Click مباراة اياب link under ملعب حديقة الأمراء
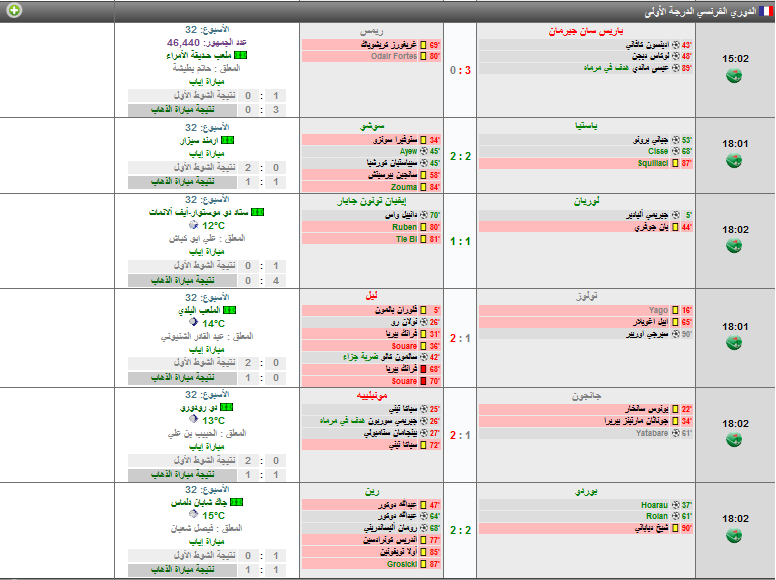The width and height of the screenshot is (776, 580). (x=207, y=81)
